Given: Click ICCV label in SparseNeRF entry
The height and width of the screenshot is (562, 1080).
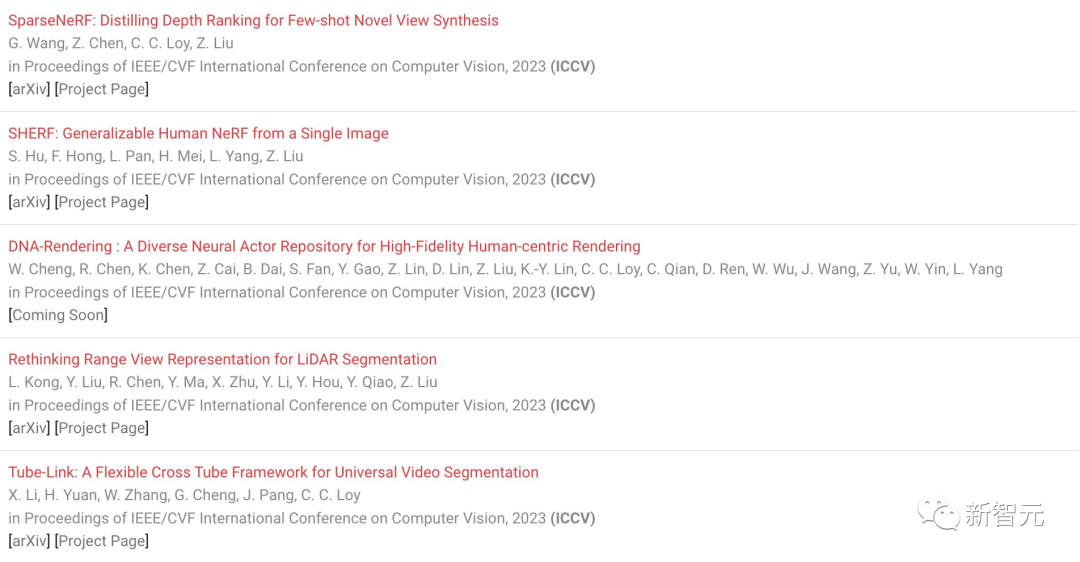Looking at the screenshot, I should pos(572,67).
